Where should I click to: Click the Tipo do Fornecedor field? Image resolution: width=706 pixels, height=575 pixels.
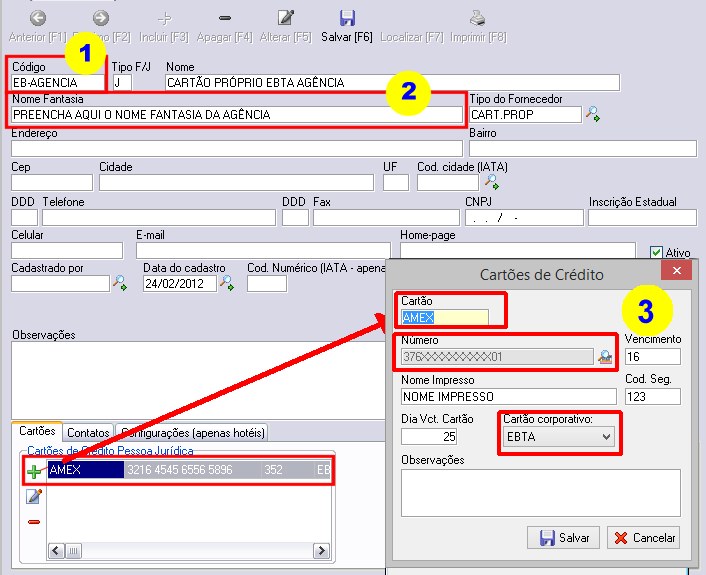click(x=525, y=114)
